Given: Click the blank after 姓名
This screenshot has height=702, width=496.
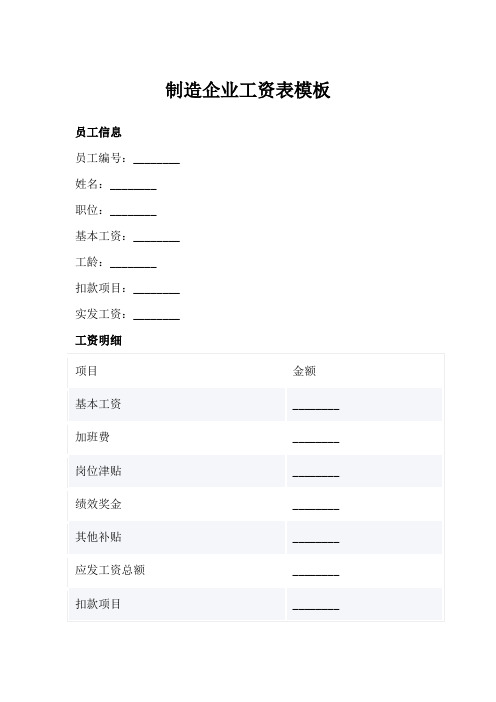Looking at the screenshot, I should [133, 185].
